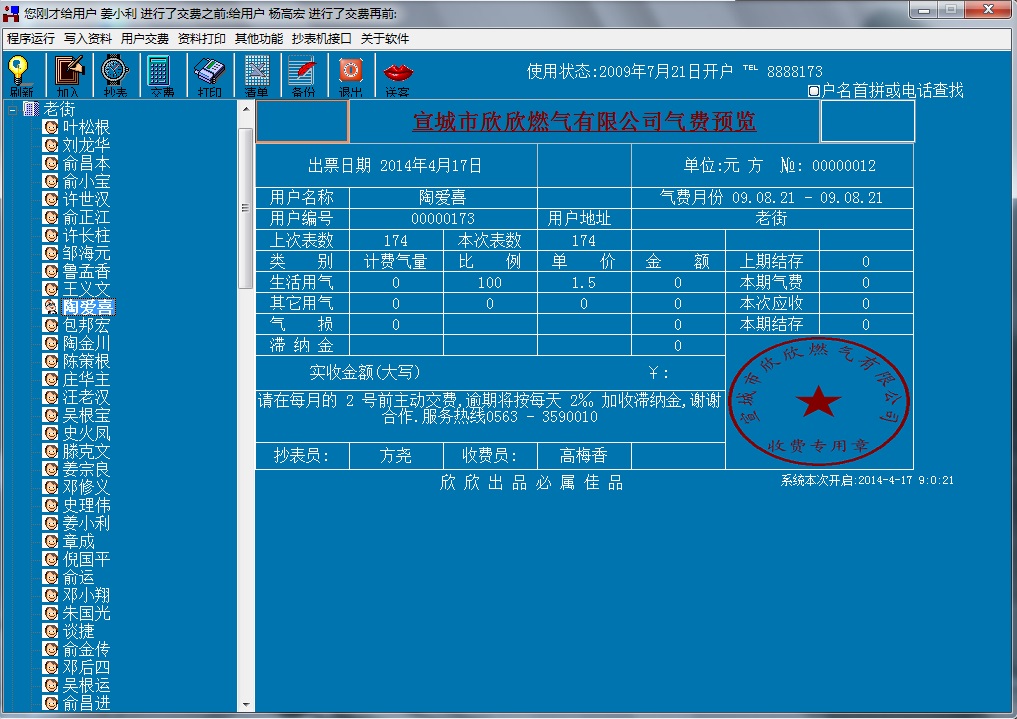Screen dimensions: 1017x719
Task: Click the 打印 printer icon
Action: click(x=209, y=74)
